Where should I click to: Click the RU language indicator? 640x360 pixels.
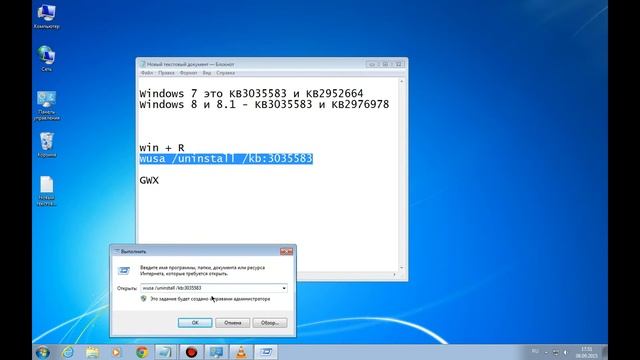tap(535, 351)
